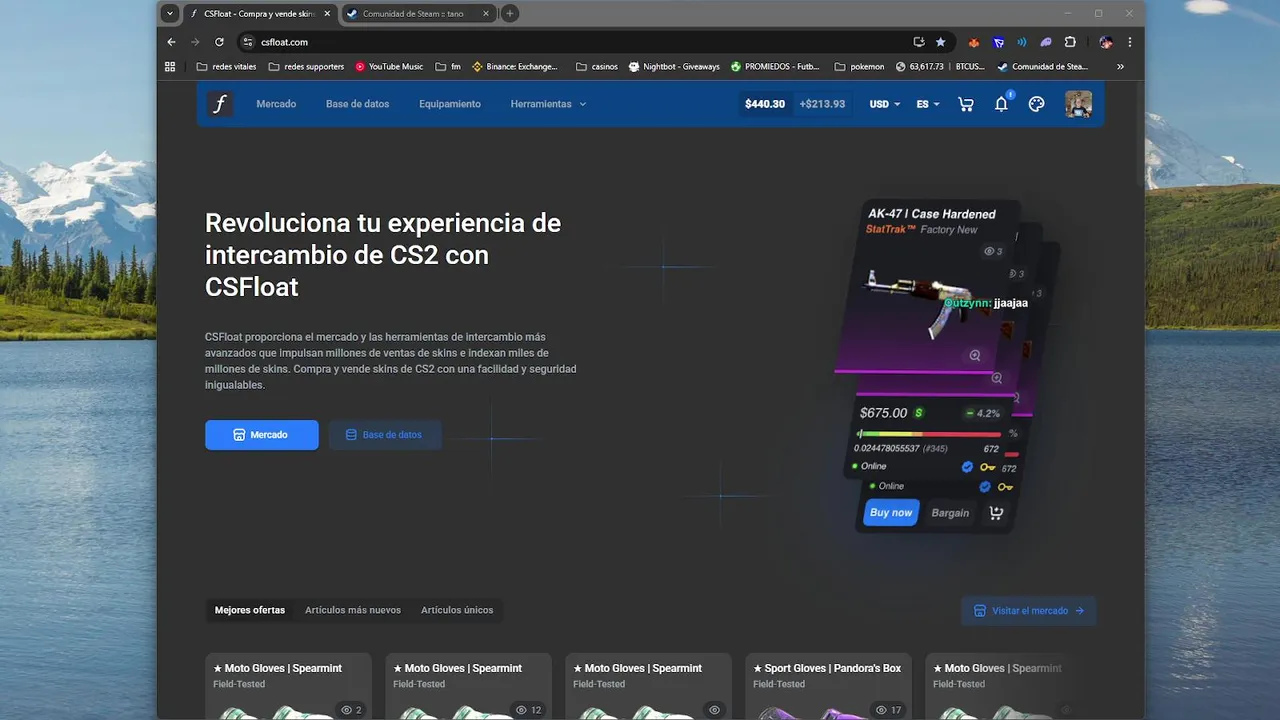
Task: Close the Comunidad de Steam tab
Action: 486,13
